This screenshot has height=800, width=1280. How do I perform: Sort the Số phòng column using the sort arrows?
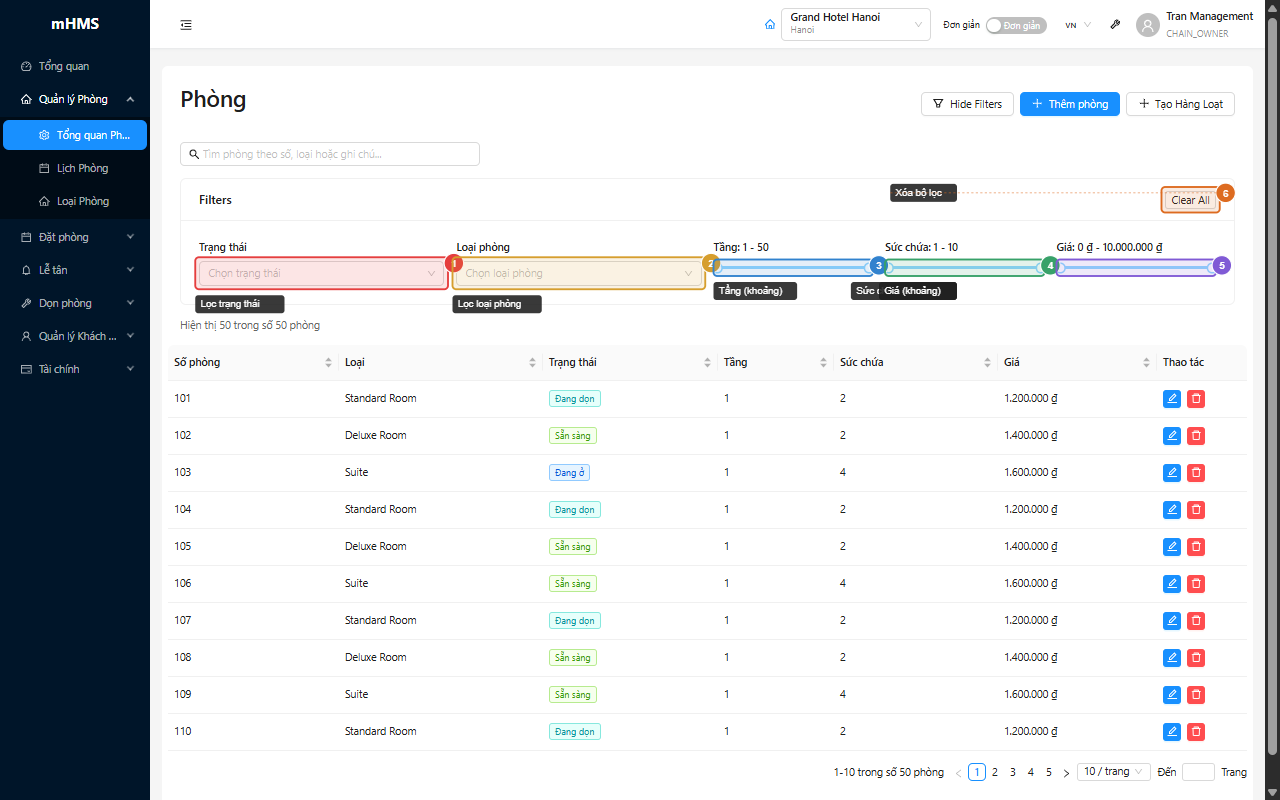tap(329, 362)
